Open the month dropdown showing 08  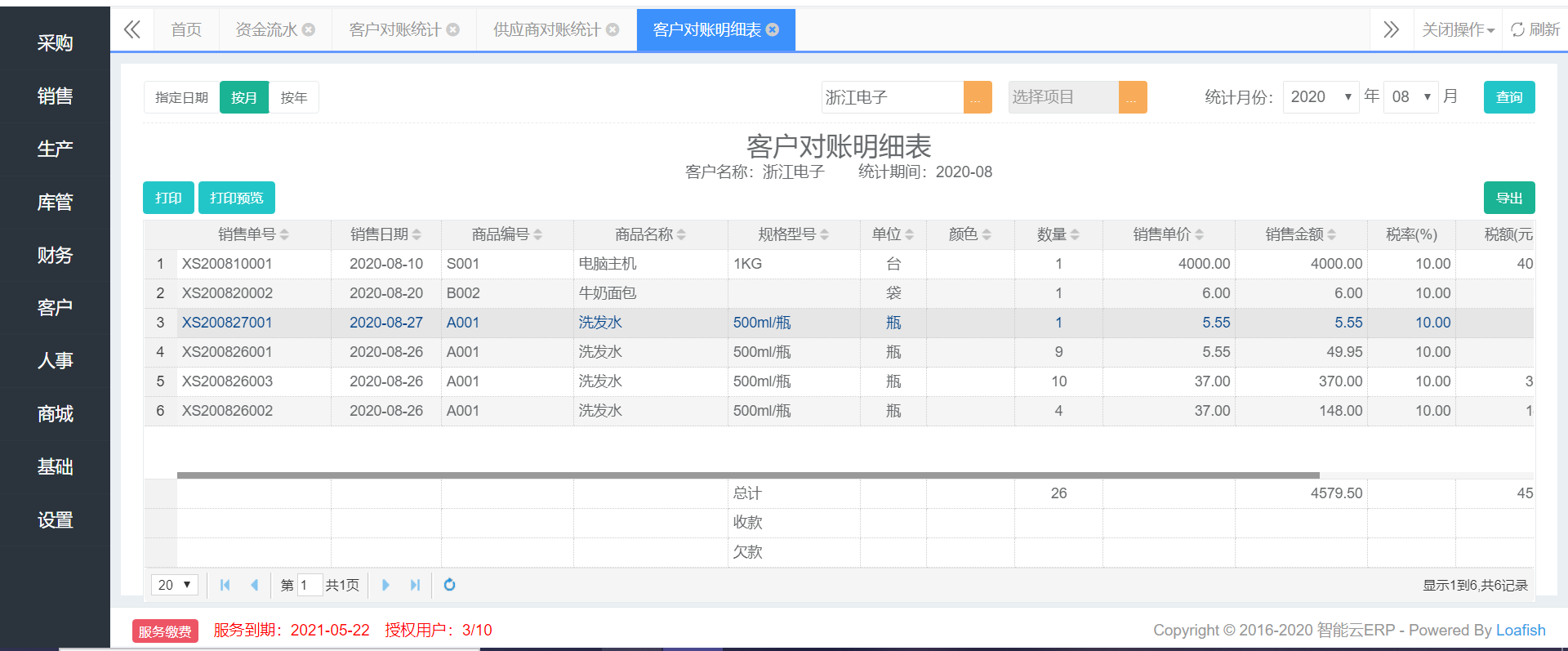click(1410, 96)
